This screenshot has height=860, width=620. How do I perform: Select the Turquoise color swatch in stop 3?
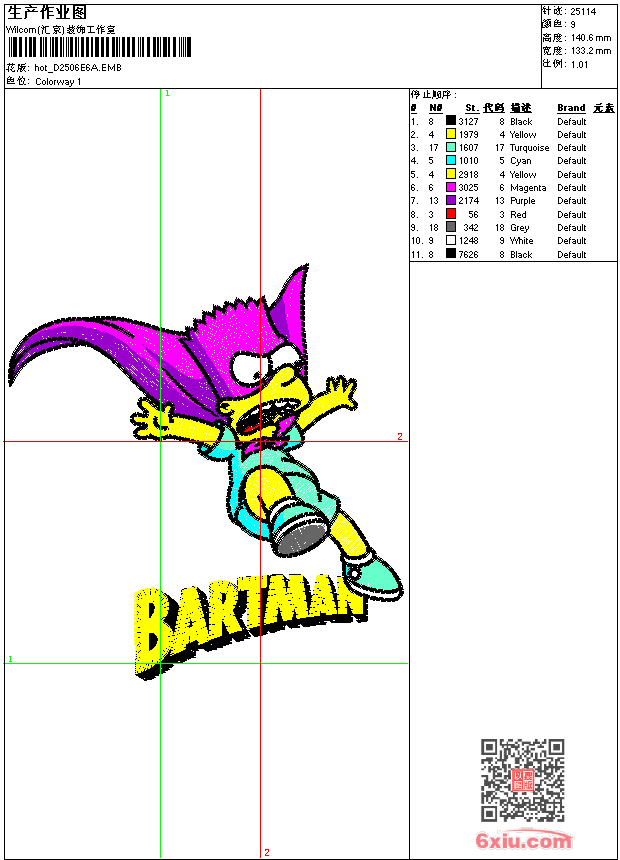[x=450, y=147]
